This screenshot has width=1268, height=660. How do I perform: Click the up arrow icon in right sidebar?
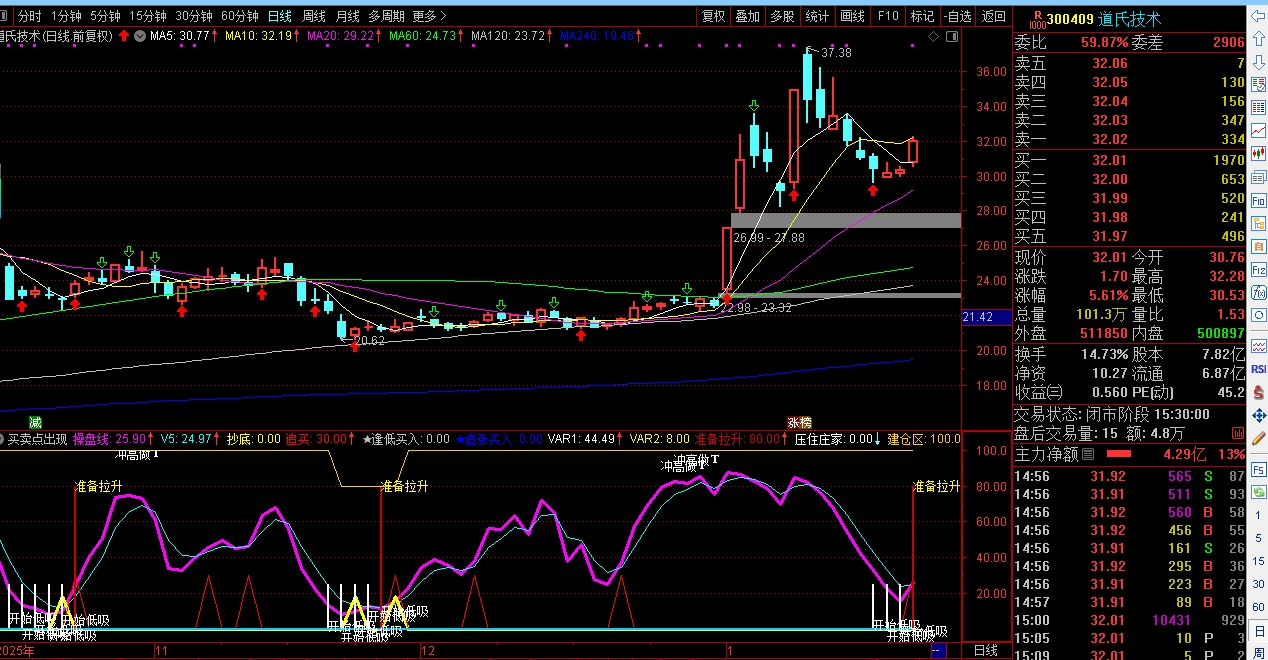pyautogui.click(x=1258, y=39)
